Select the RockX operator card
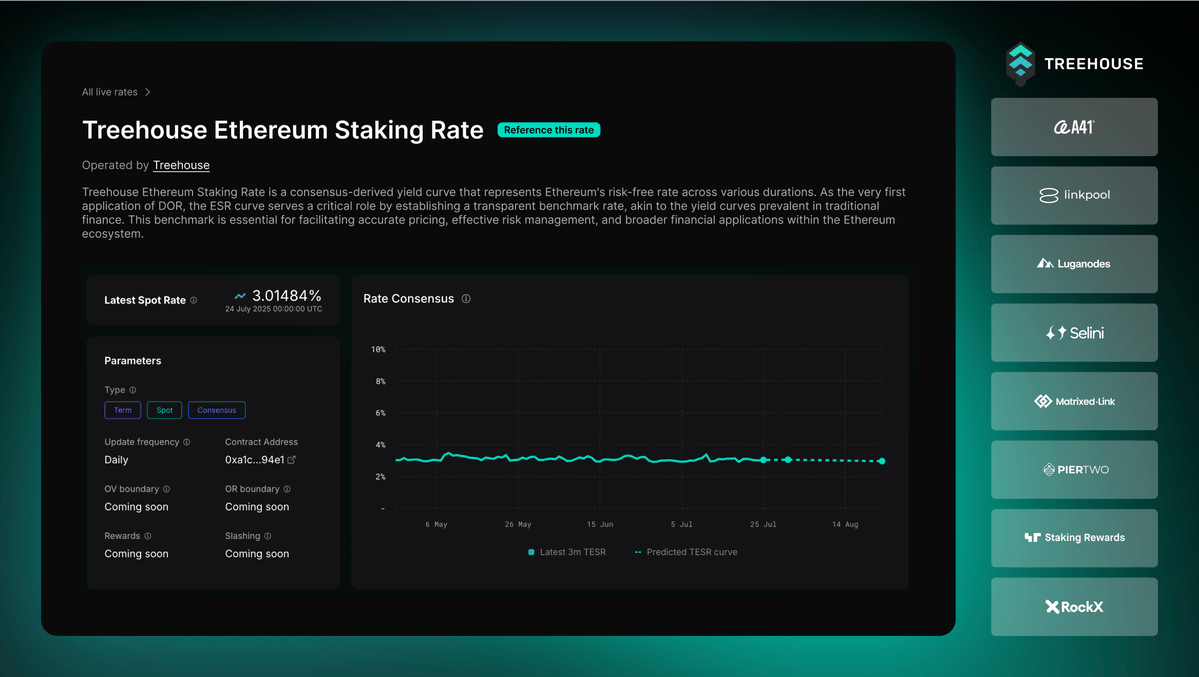 coord(1074,607)
